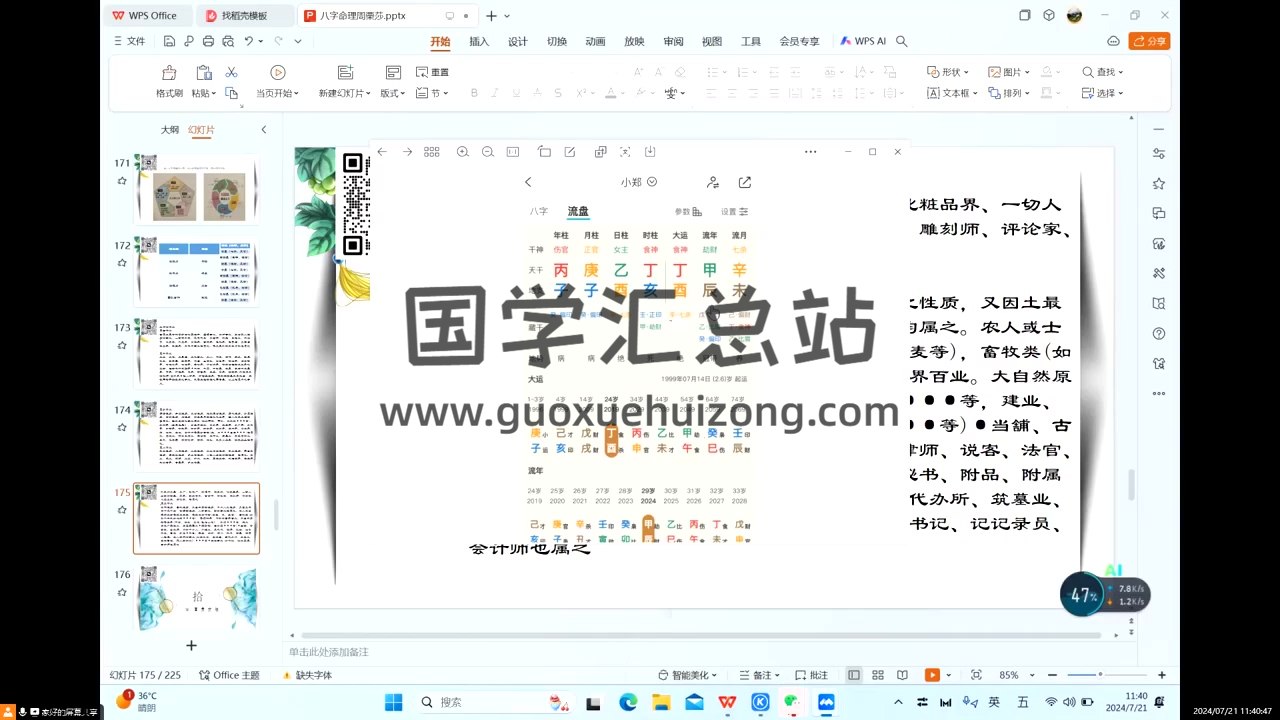Collapse the slide panel chevron

click(x=264, y=130)
